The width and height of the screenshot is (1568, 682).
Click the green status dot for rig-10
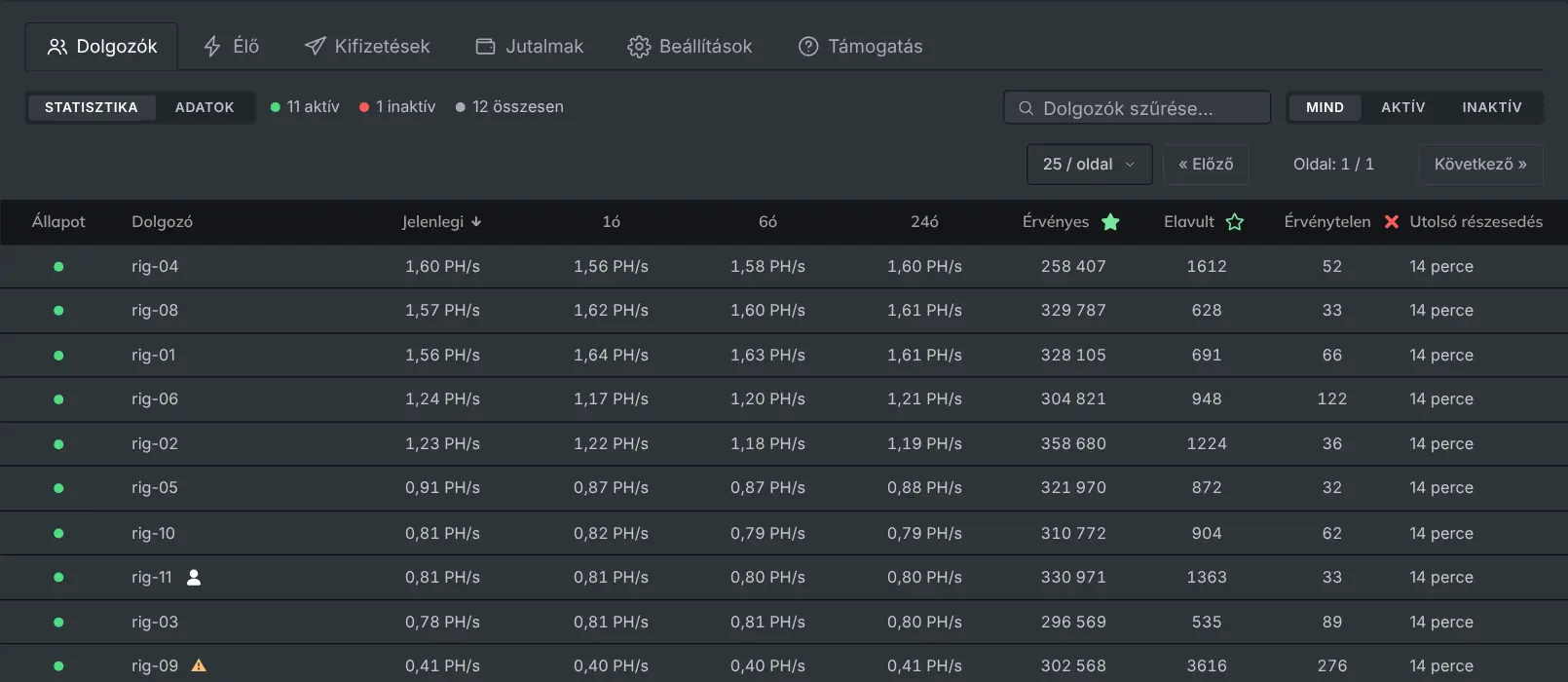(58, 533)
